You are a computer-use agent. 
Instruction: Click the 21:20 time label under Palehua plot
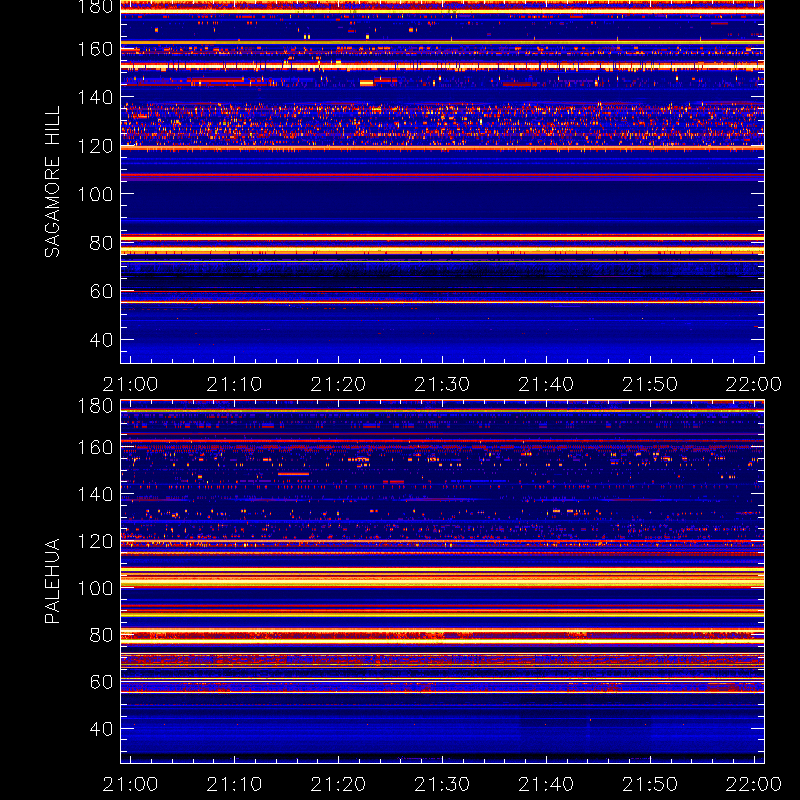pos(338,784)
